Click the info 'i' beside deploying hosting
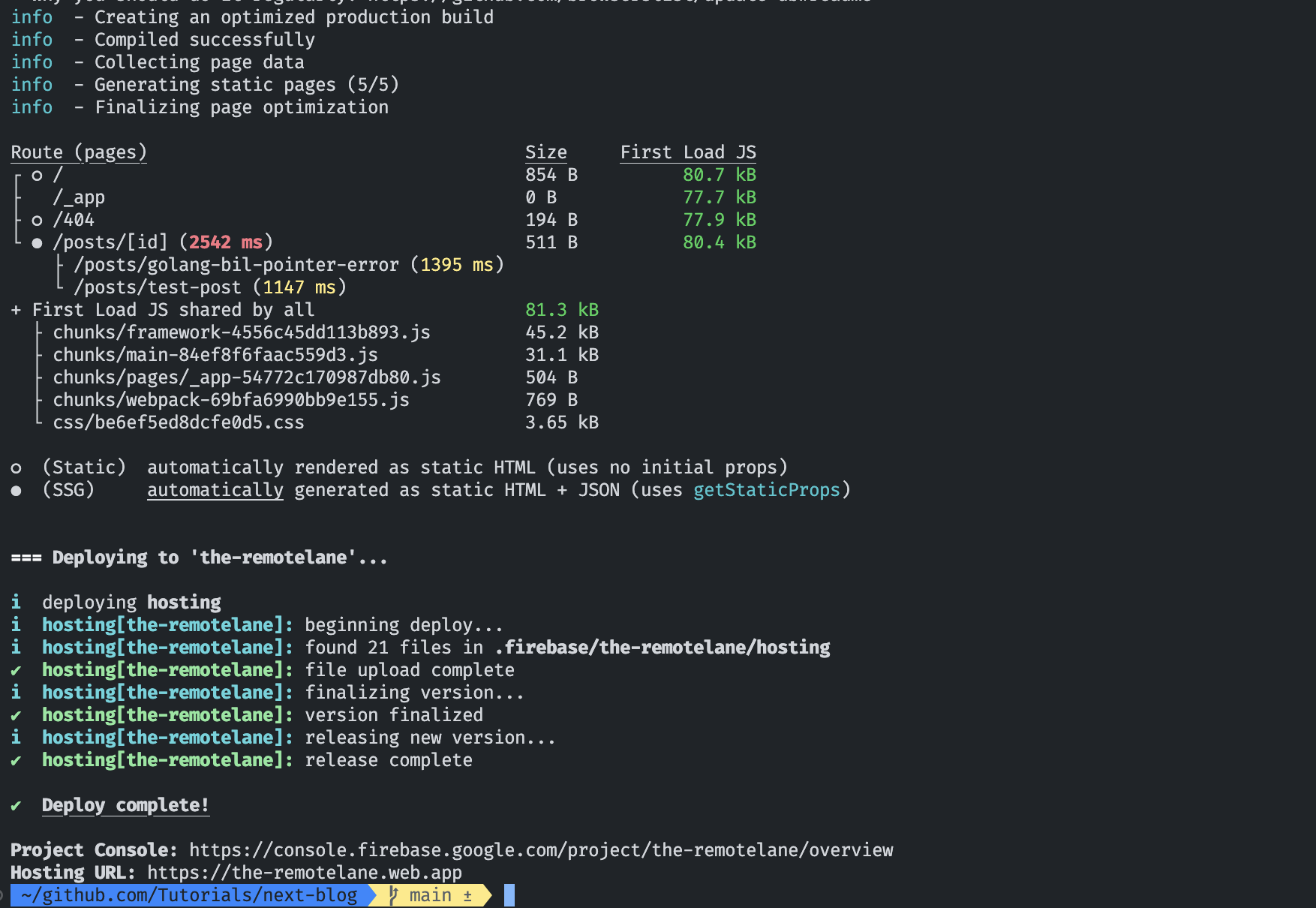The height and width of the screenshot is (908, 1316). point(16,602)
